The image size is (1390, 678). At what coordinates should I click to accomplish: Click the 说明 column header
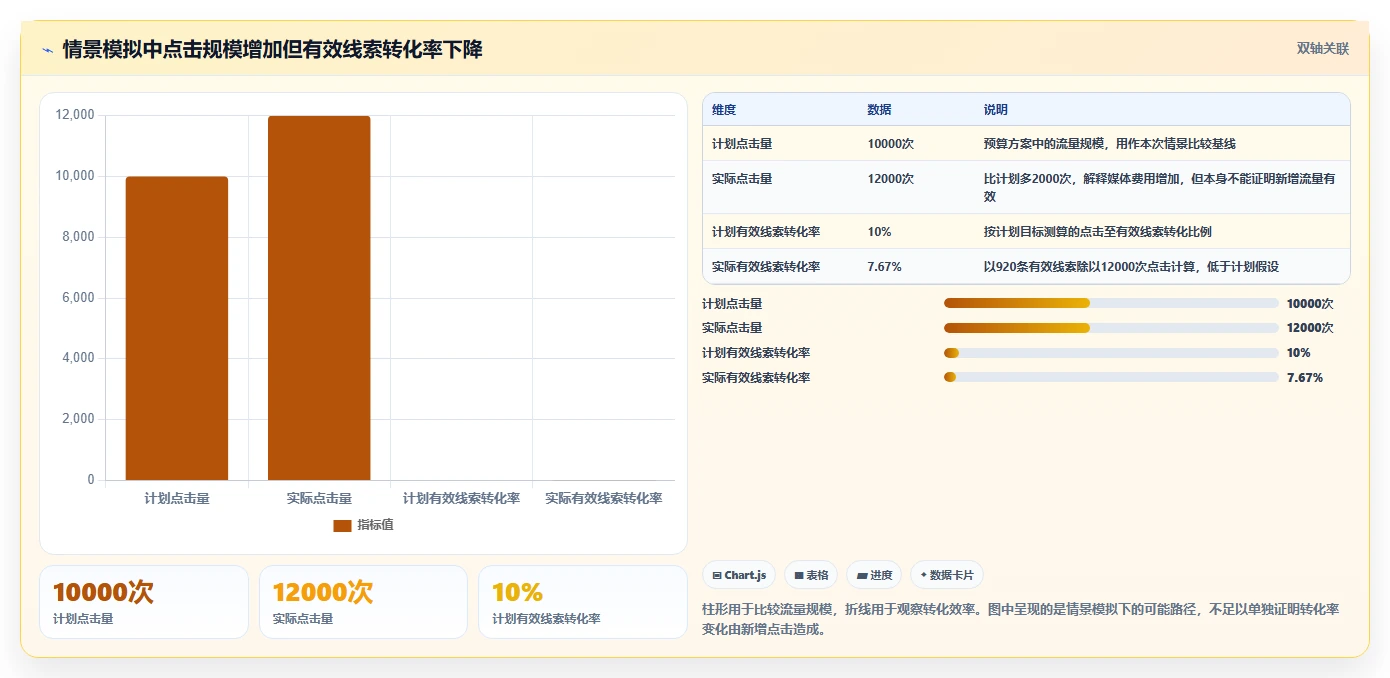pyautogui.click(x=996, y=110)
